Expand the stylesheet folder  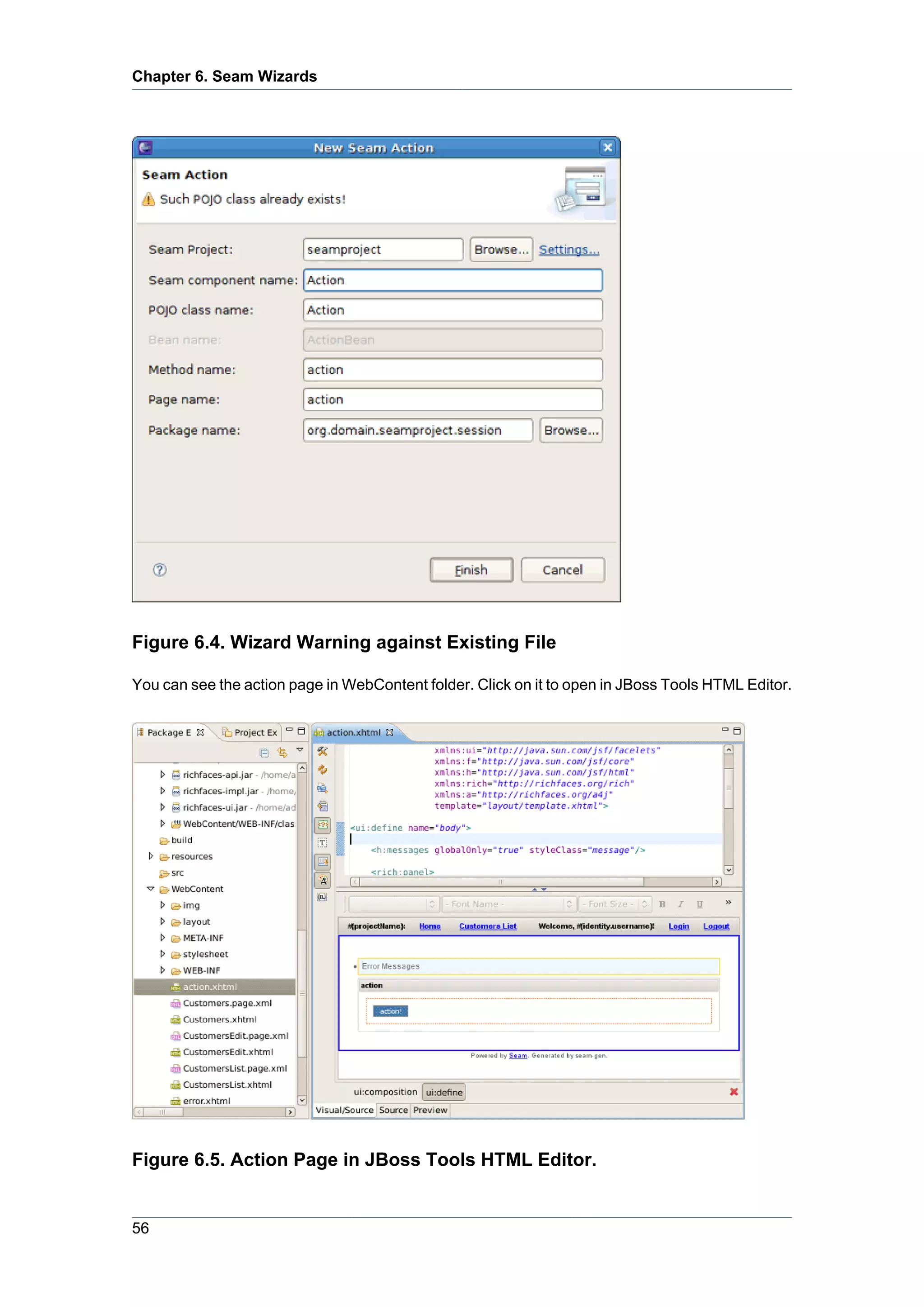(x=162, y=954)
